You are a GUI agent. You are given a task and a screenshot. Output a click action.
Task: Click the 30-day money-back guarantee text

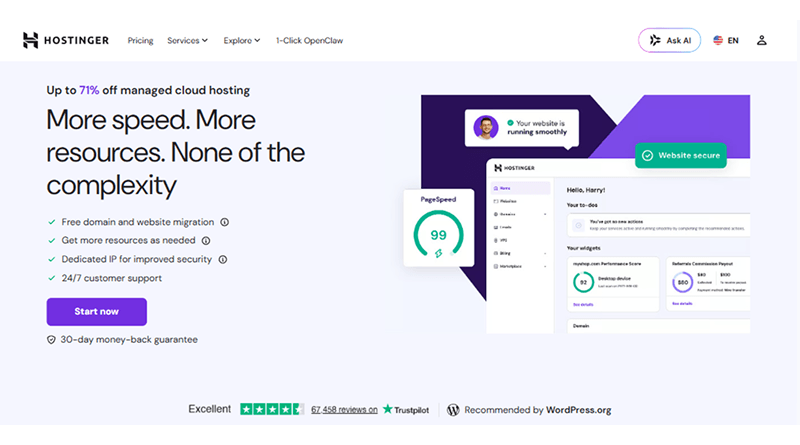129,340
